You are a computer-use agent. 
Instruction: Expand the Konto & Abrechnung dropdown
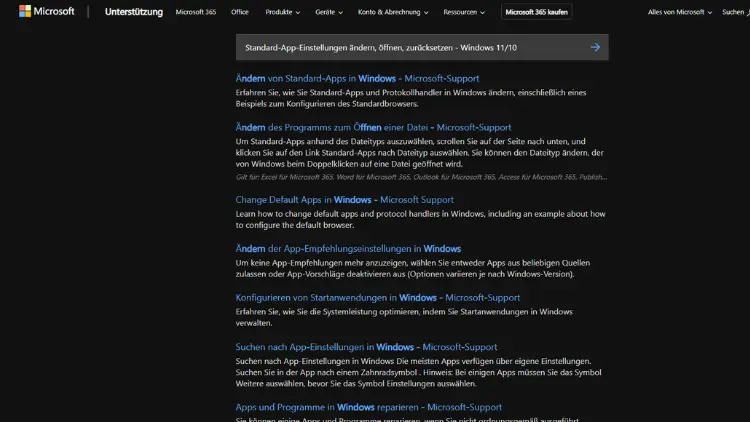point(393,12)
